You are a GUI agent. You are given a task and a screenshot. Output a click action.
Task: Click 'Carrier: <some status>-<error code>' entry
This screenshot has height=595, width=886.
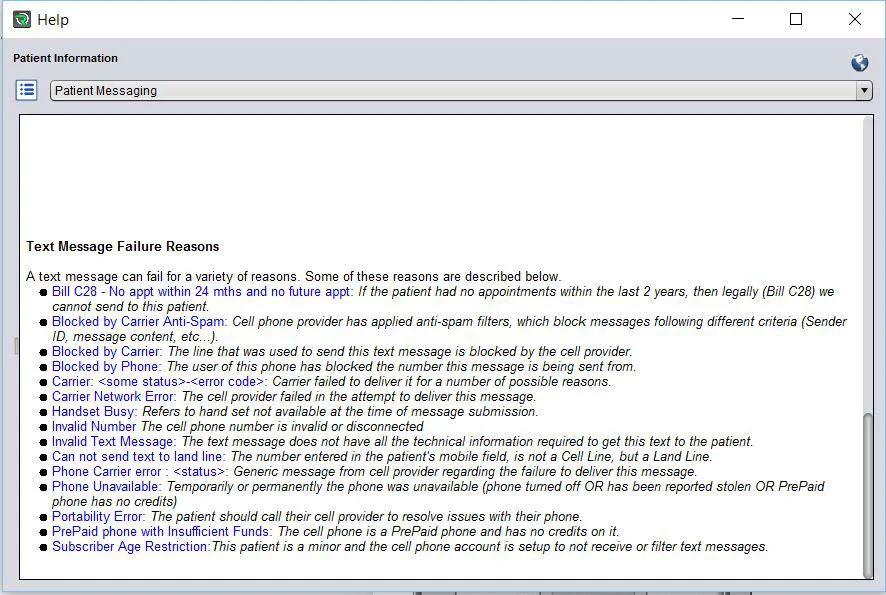pyautogui.click(x=160, y=381)
